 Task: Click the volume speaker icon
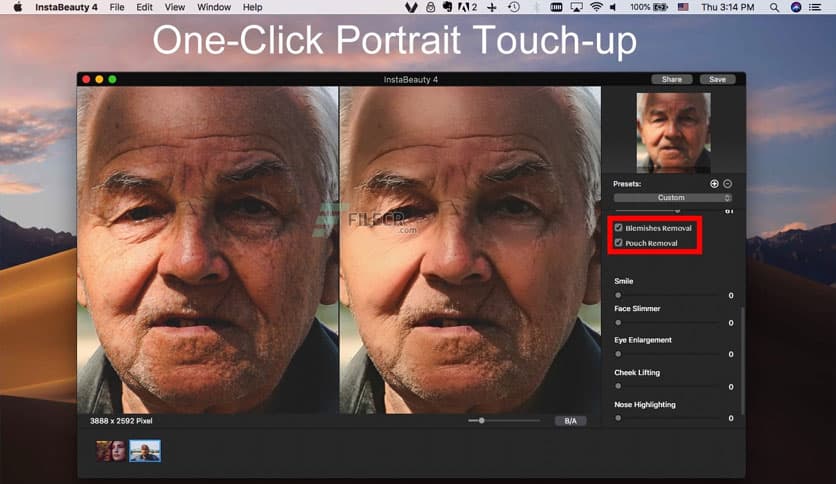(613, 7)
